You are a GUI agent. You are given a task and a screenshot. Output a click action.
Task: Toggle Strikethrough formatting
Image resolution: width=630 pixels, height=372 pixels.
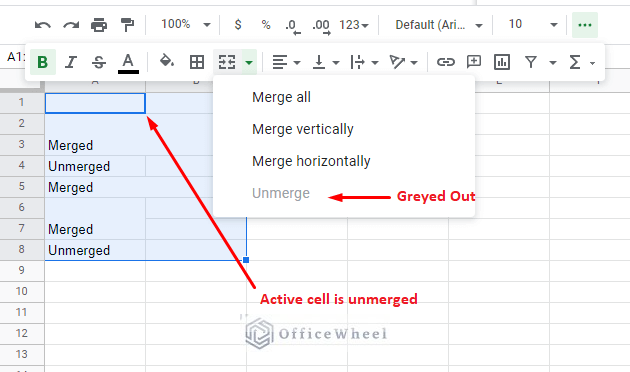click(99, 62)
